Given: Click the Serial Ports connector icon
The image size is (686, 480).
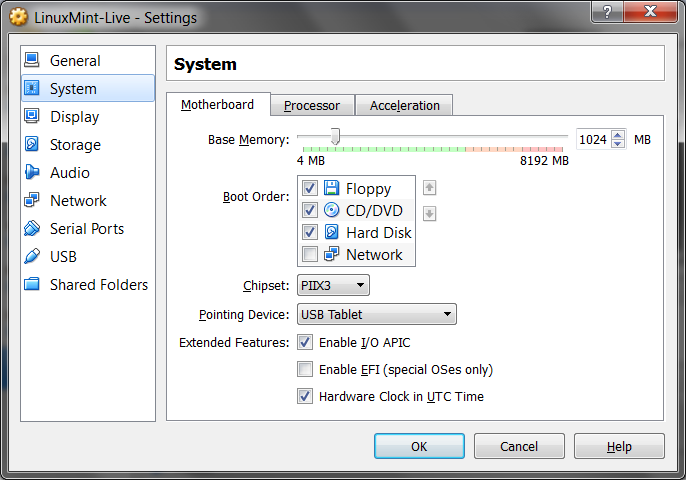Looking at the screenshot, I should [x=32, y=228].
